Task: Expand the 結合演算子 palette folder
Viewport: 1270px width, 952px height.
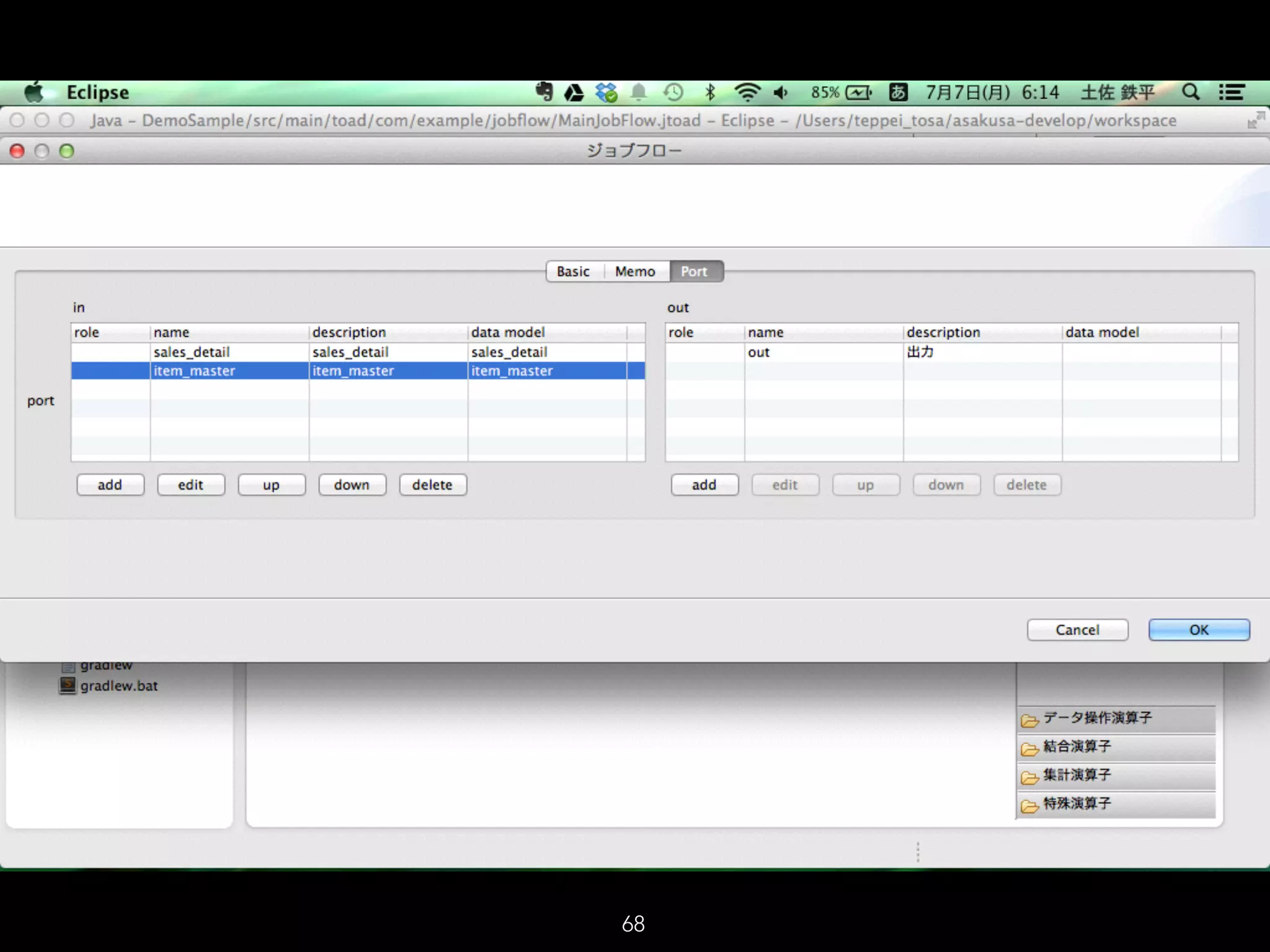Action: coord(1077,747)
